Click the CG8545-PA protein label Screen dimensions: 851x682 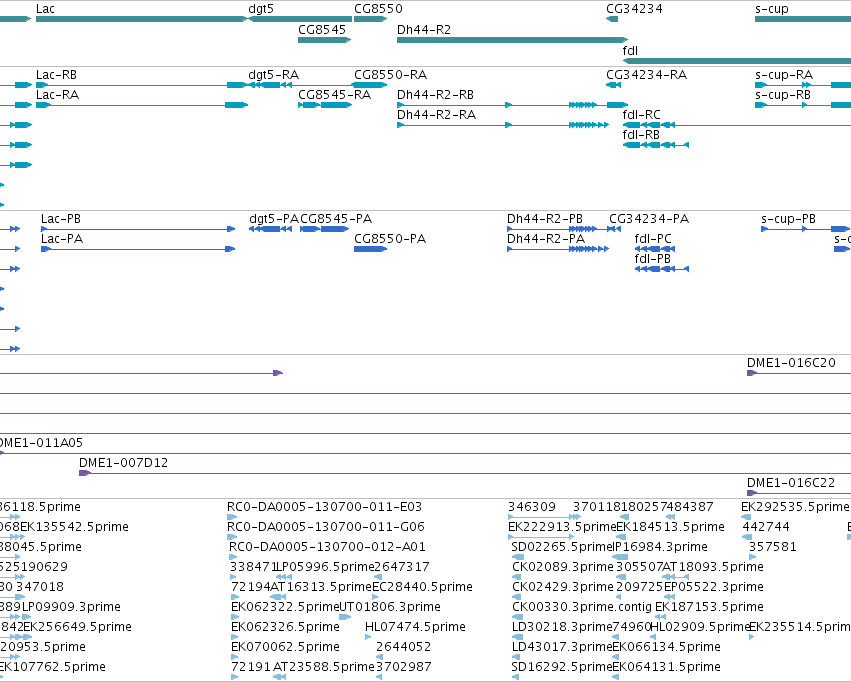pyautogui.click(x=336, y=219)
